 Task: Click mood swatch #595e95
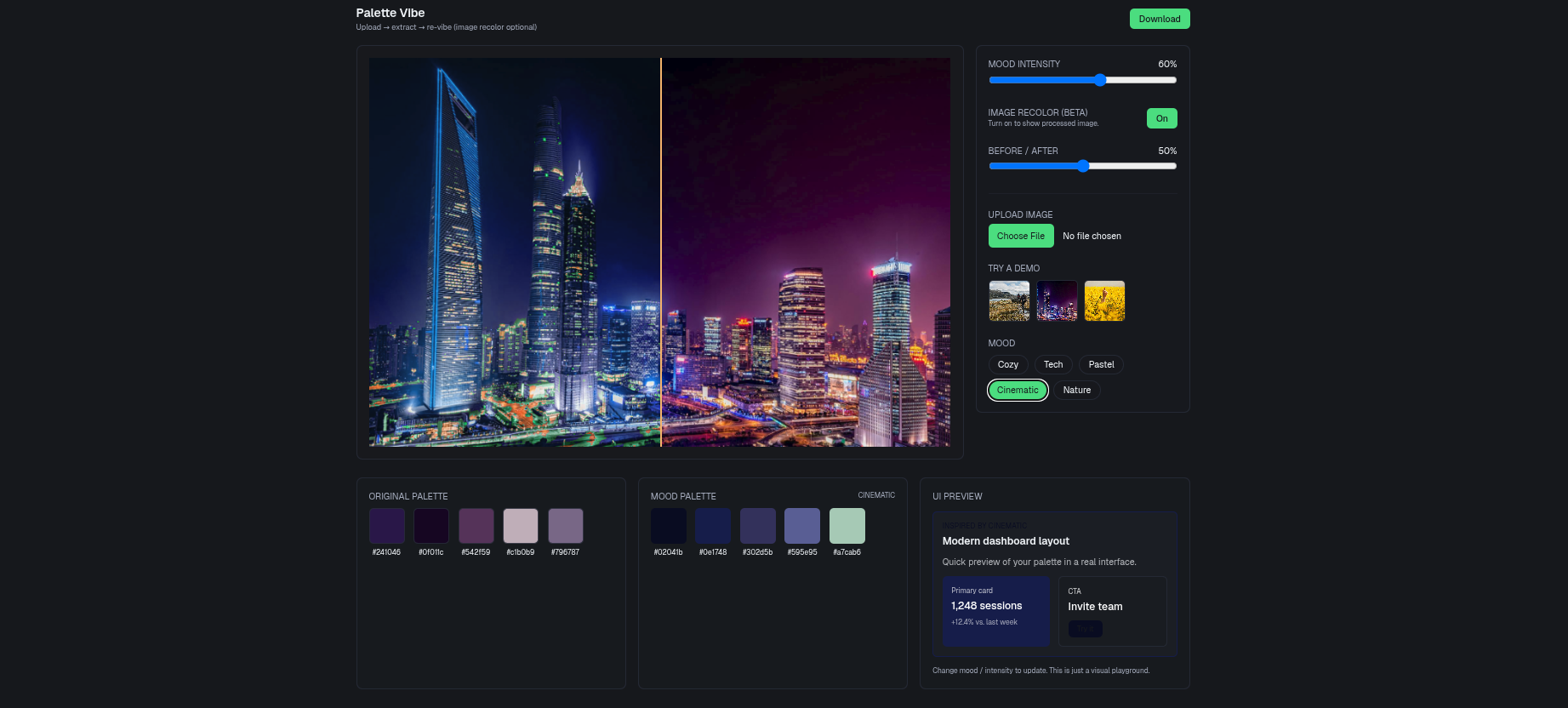tap(802, 526)
